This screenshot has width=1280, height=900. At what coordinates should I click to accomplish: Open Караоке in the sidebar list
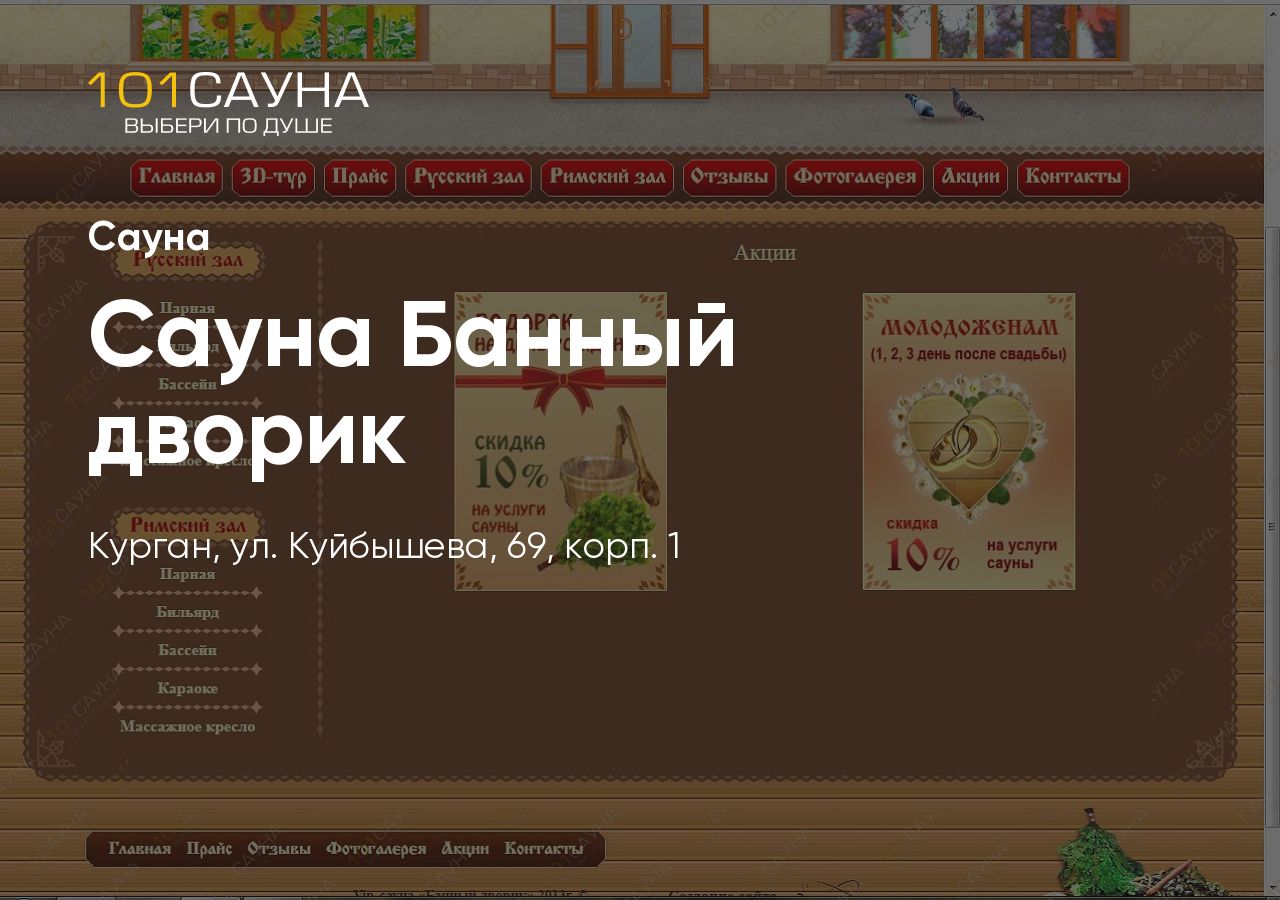187,688
